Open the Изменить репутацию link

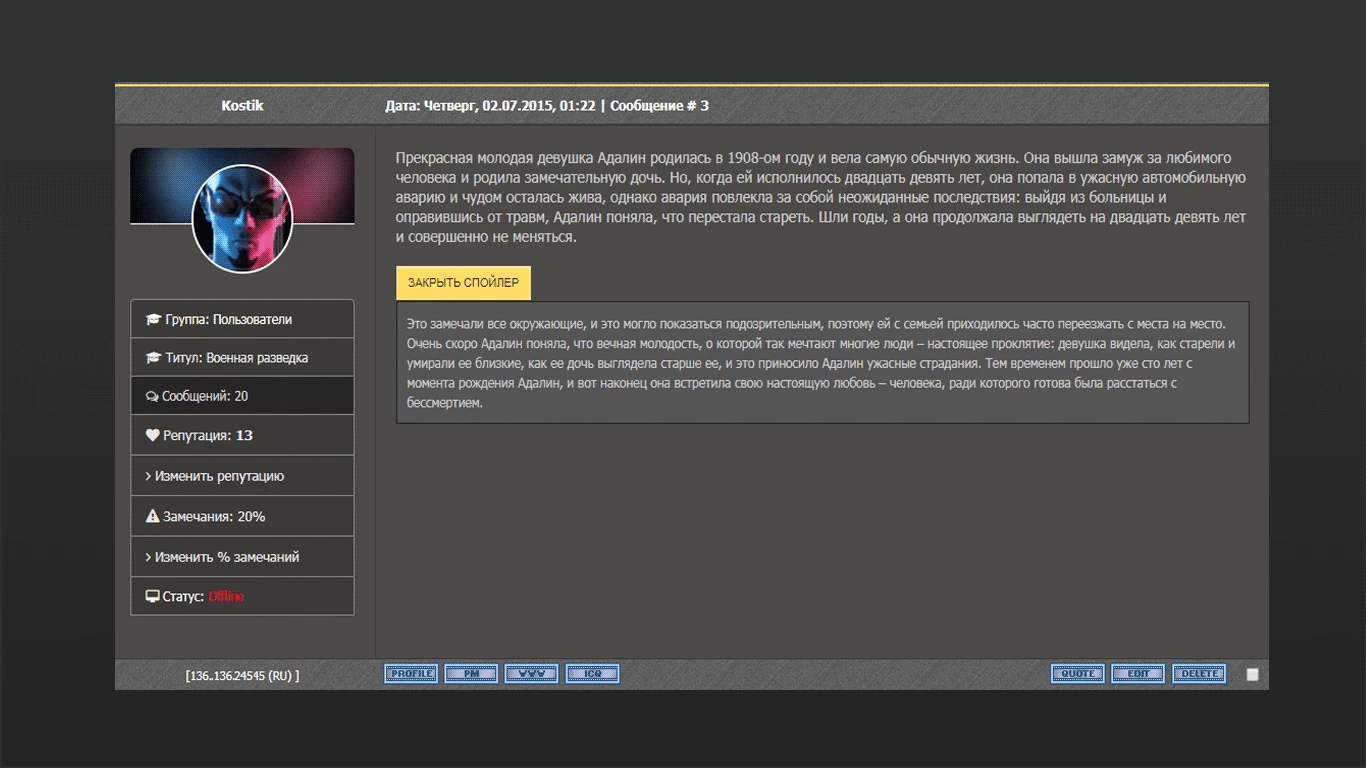(x=219, y=476)
